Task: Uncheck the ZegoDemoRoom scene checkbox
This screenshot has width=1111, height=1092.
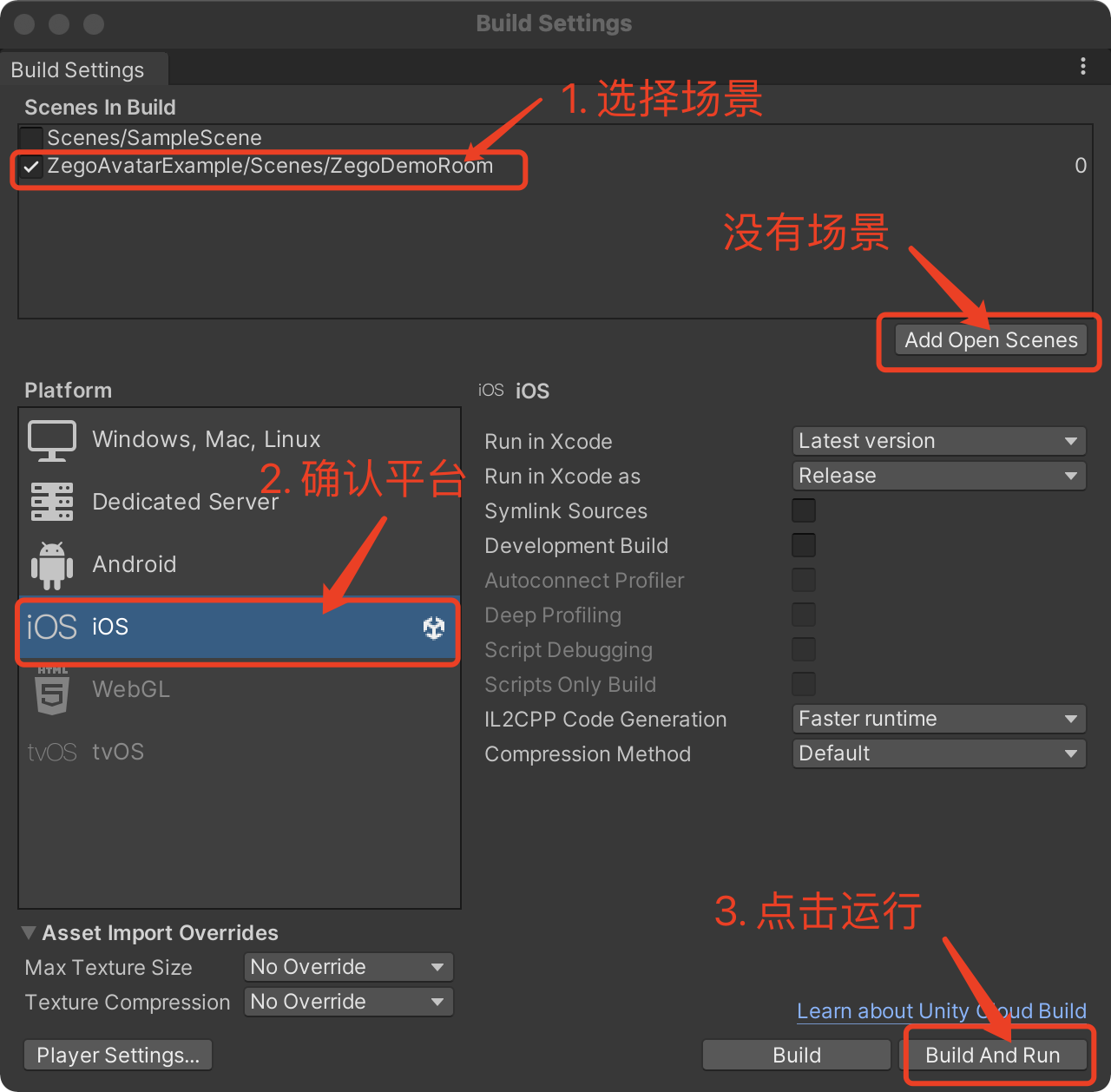Action: pyautogui.click(x=31, y=167)
